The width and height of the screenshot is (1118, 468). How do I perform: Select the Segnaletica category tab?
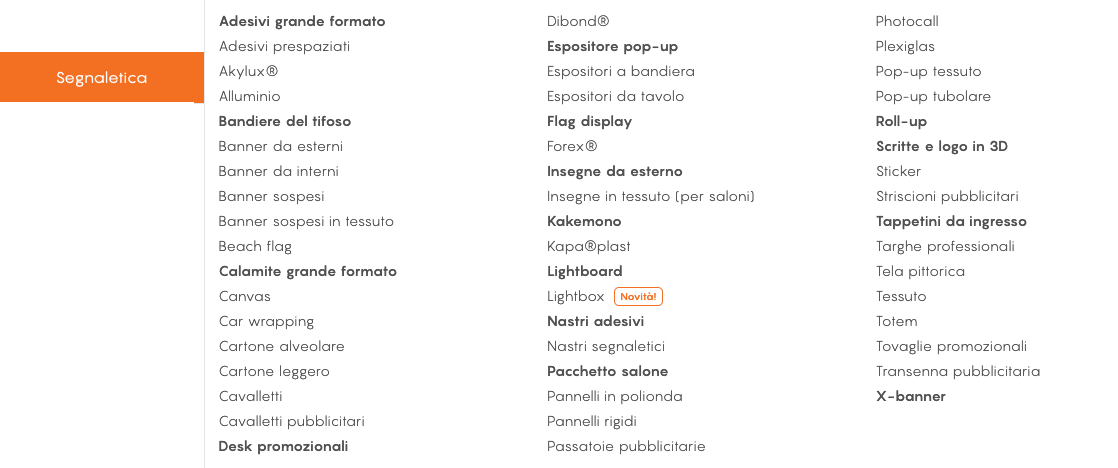pyautogui.click(x=102, y=77)
